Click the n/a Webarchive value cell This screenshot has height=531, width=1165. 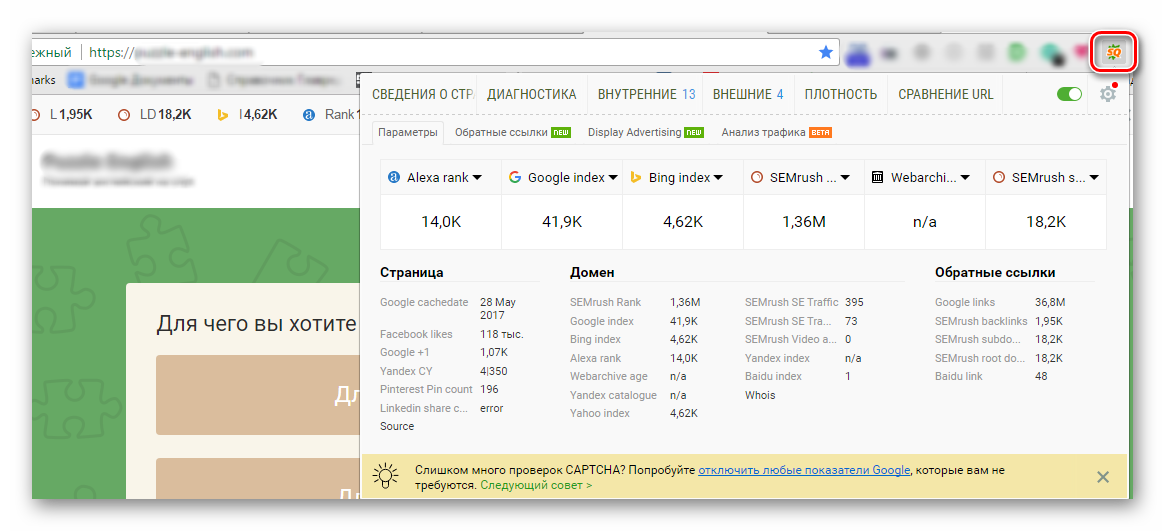[x=924, y=221]
